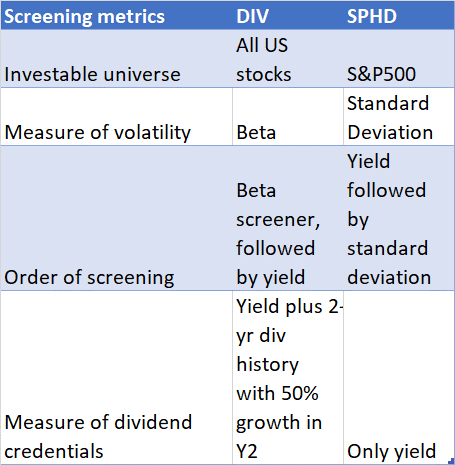Click the 'Order of screening' row label
The image size is (455, 465).
[x=116, y=218]
